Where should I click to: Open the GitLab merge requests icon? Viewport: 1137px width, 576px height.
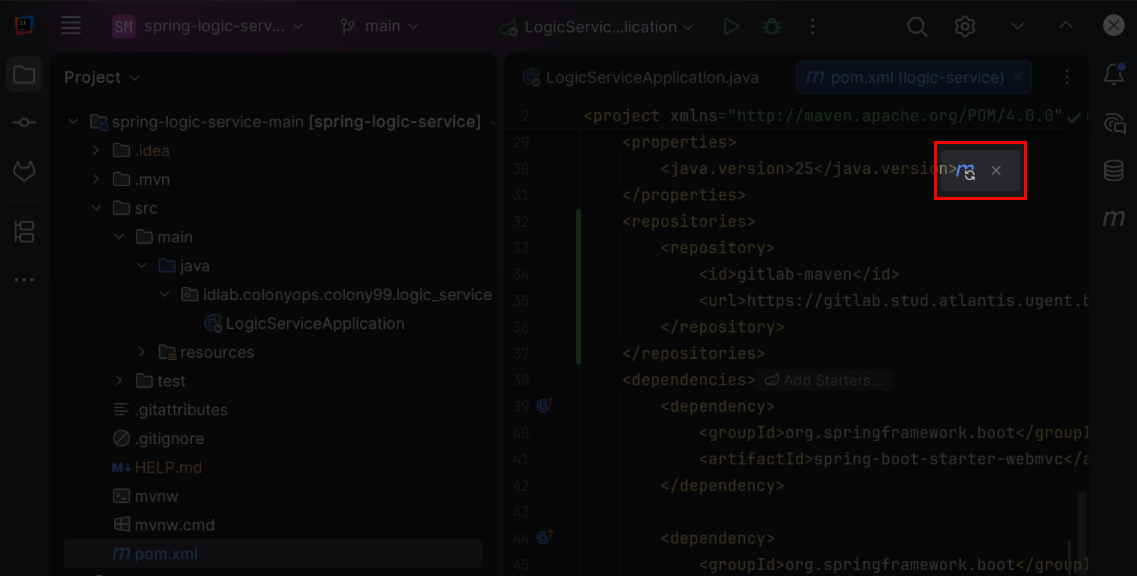[24, 172]
